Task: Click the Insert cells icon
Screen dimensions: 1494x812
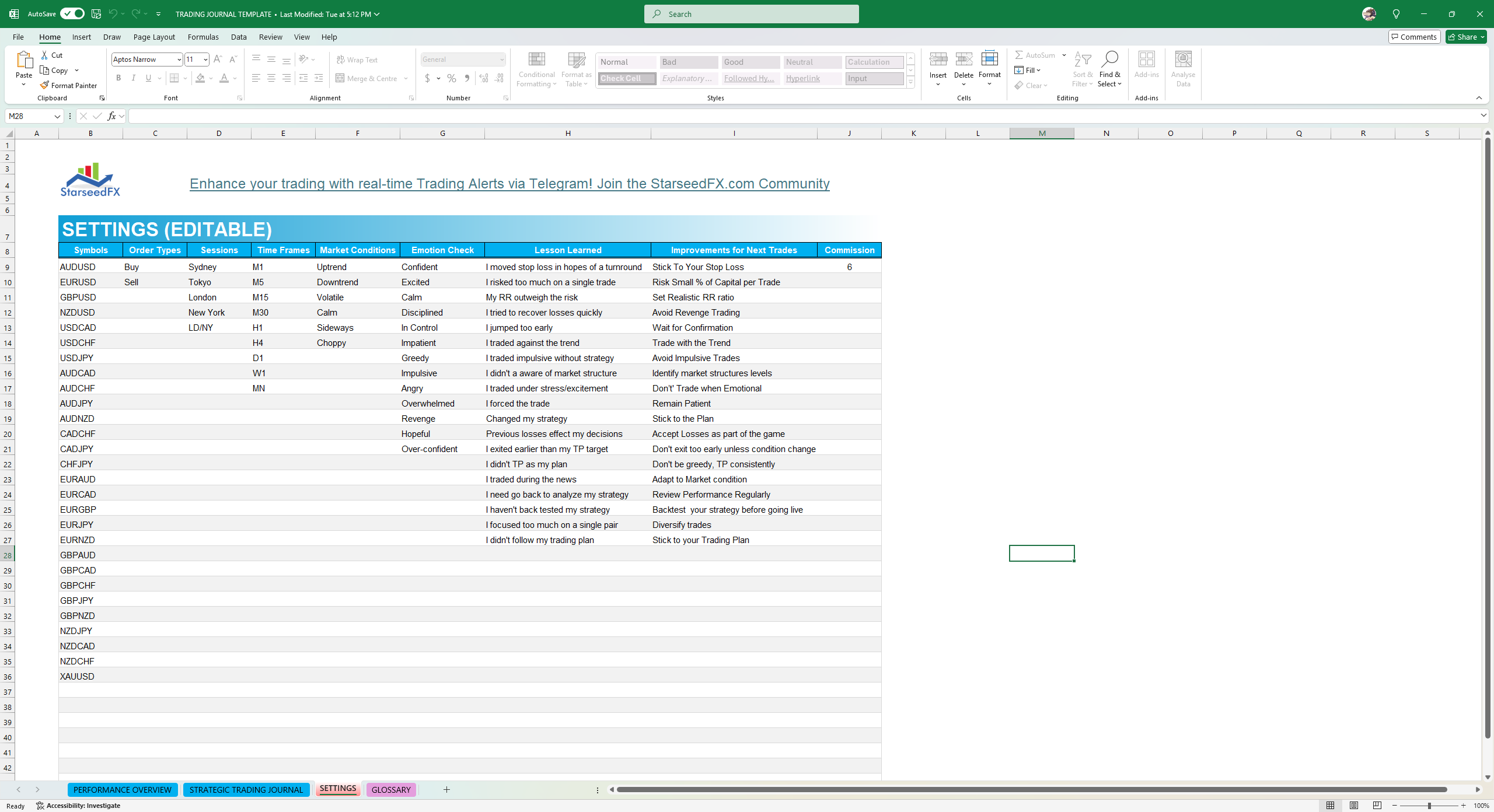Action: coord(938,60)
